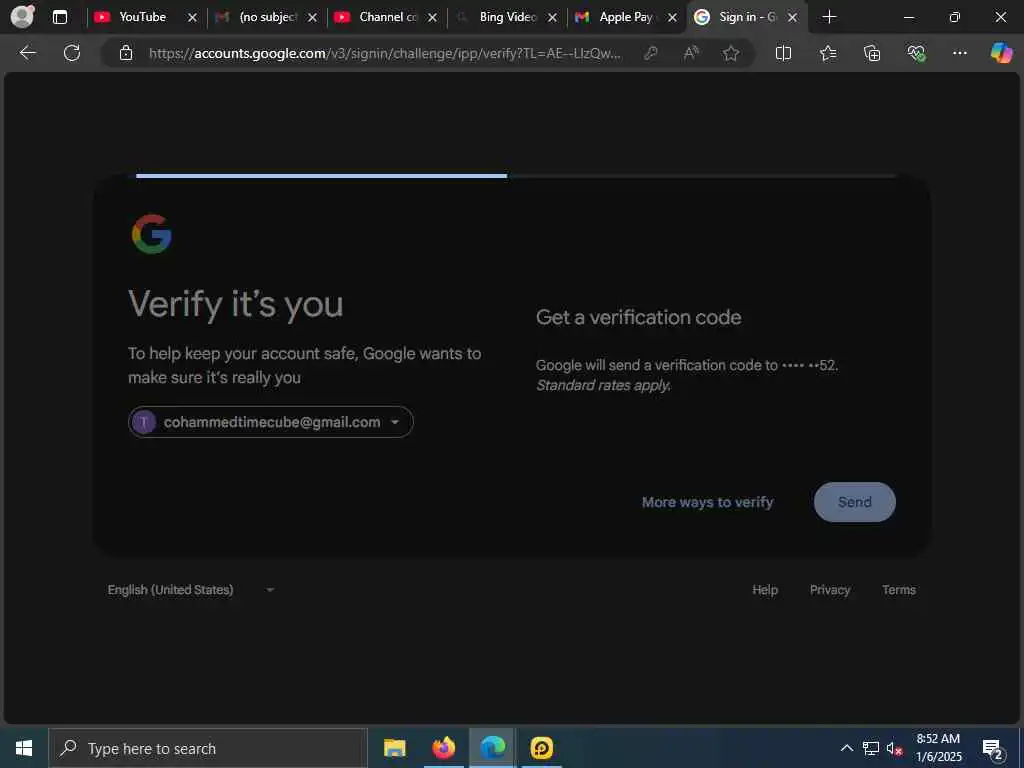Open the Terms link
This screenshot has width=1024, height=768.
899,590
